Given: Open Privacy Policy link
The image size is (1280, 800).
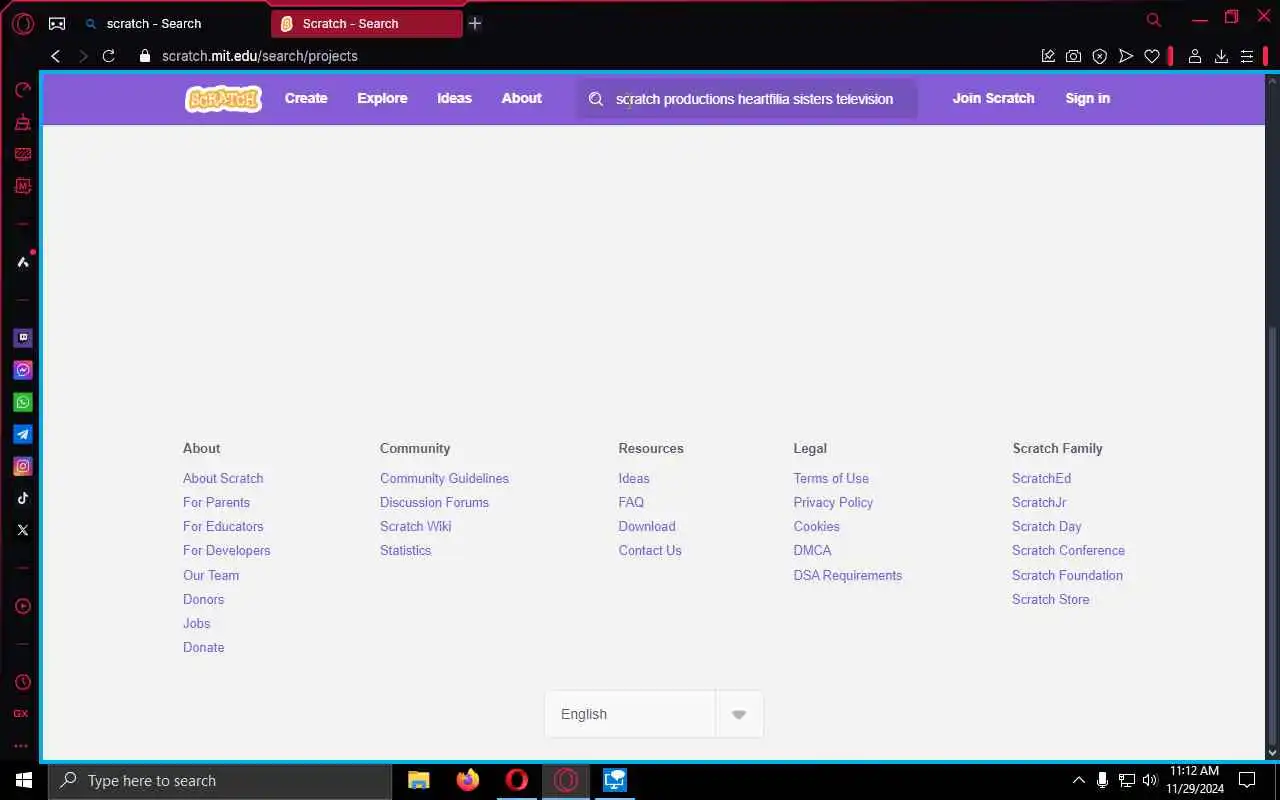Looking at the screenshot, I should point(833,502).
